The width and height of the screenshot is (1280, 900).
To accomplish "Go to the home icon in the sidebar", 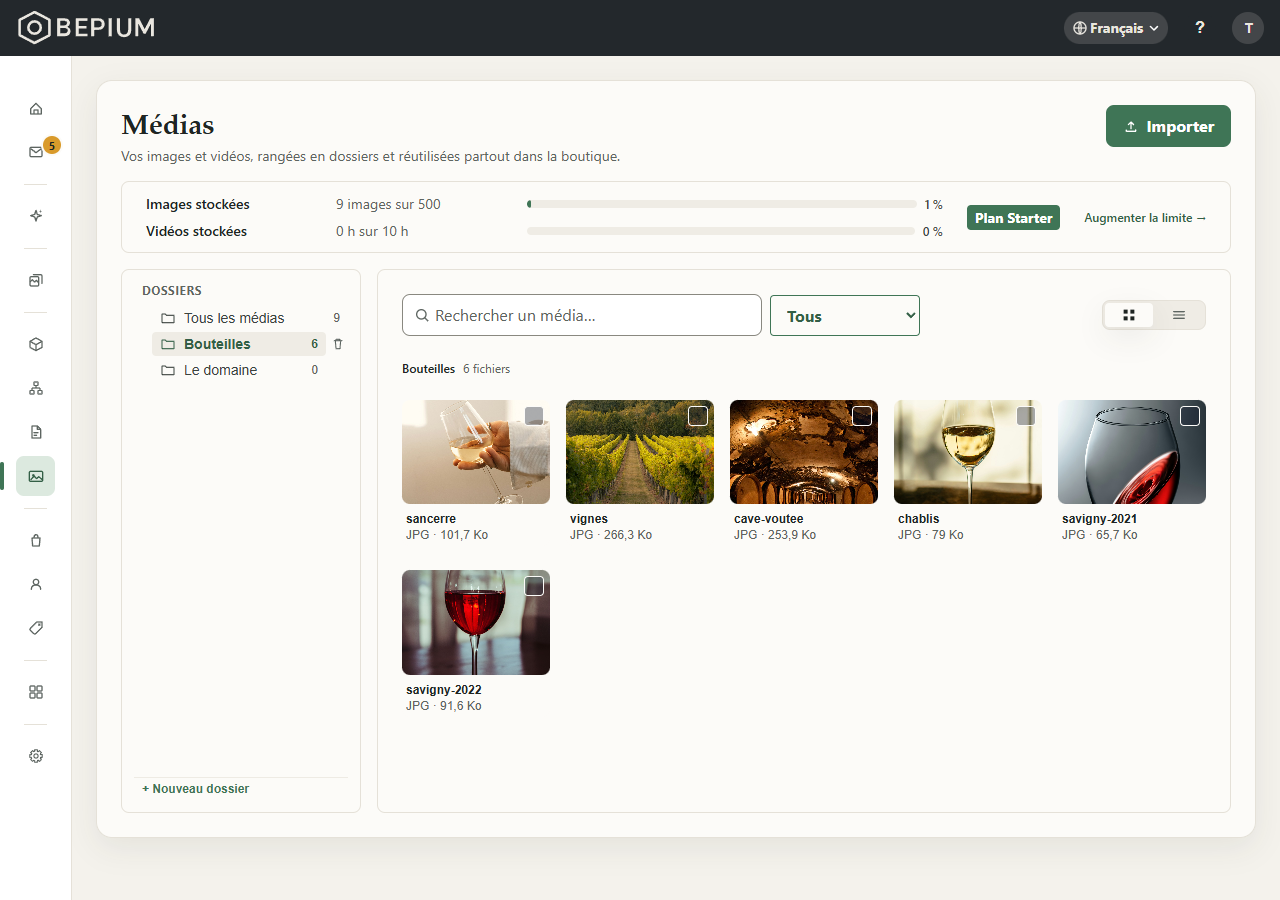I will (36, 108).
